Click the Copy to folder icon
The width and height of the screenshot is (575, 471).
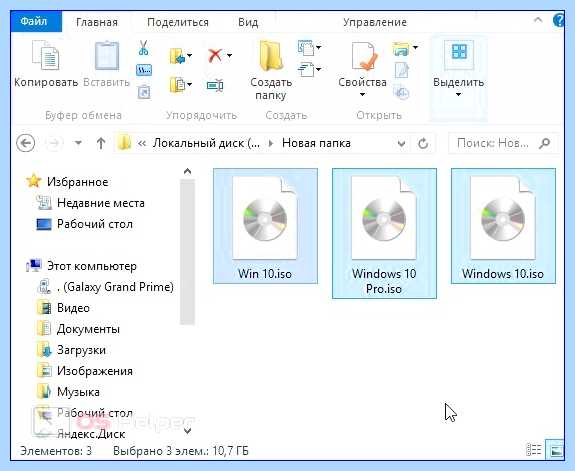pyautogui.click(x=177, y=85)
